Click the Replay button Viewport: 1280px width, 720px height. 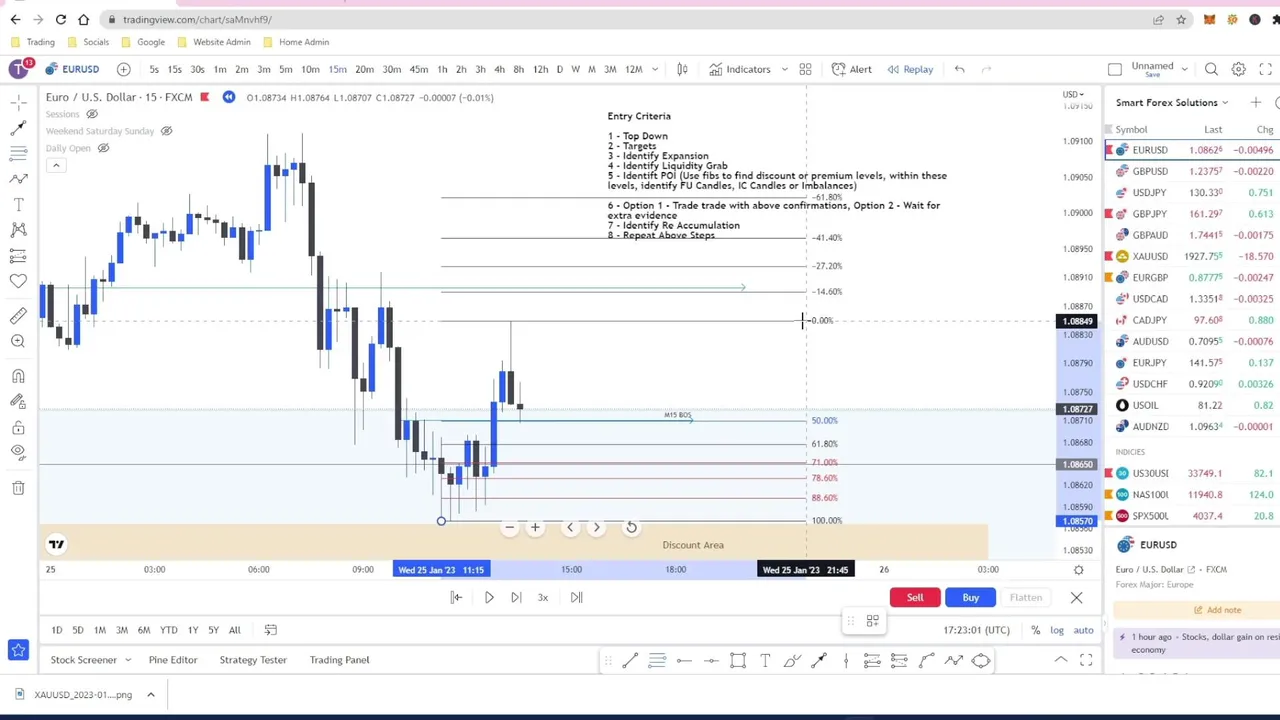click(x=909, y=69)
